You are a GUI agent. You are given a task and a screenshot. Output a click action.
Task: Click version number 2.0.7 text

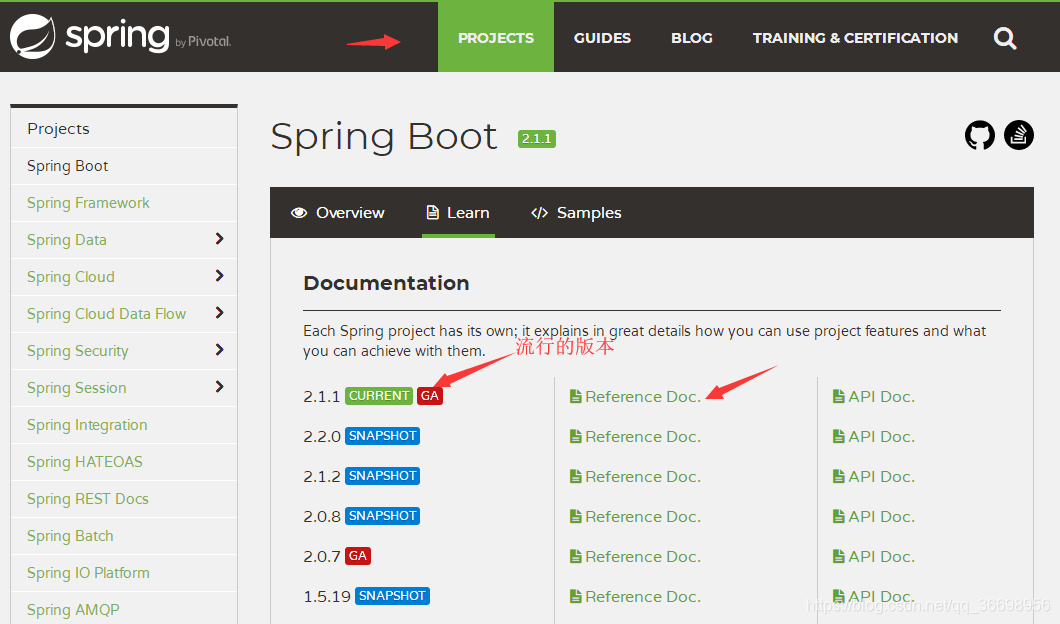click(x=322, y=556)
